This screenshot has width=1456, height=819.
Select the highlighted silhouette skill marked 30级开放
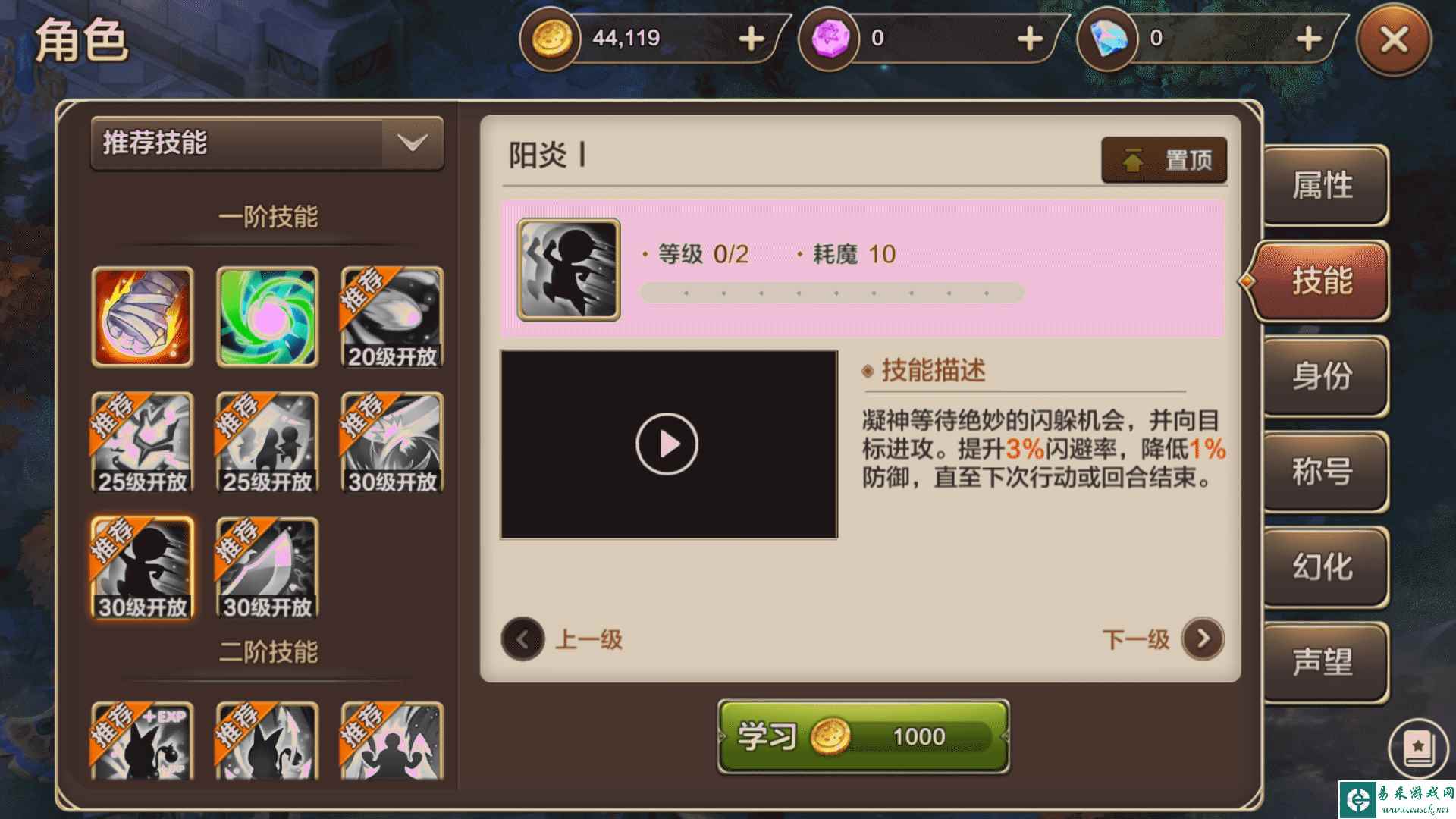point(143,568)
